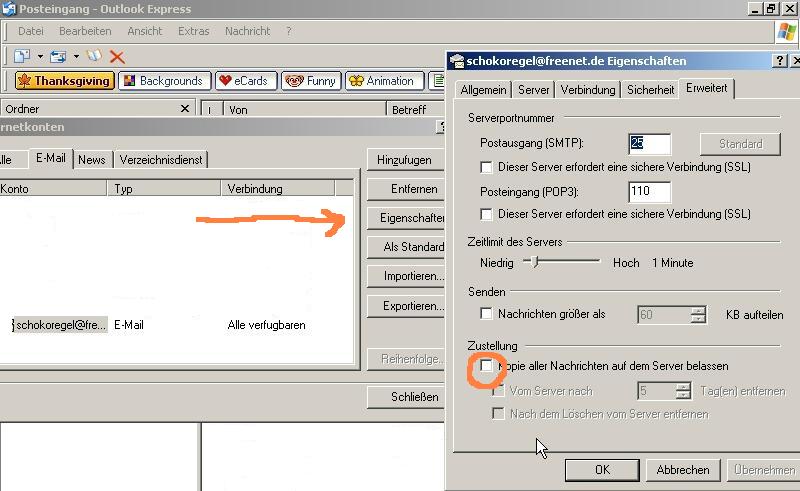Click the Reihenfolge... button
This screenshot has height=491, width=800.
(x=406, y=359)
